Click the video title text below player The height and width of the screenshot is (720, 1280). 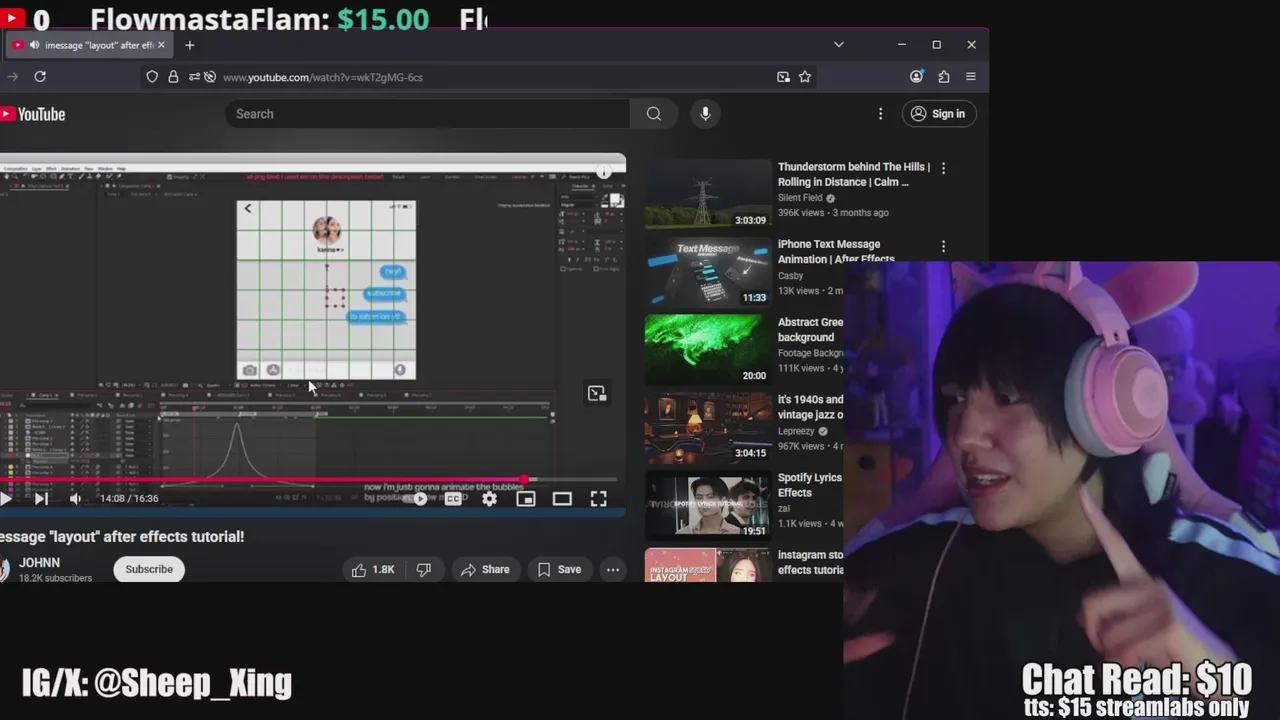coord(122,537)
